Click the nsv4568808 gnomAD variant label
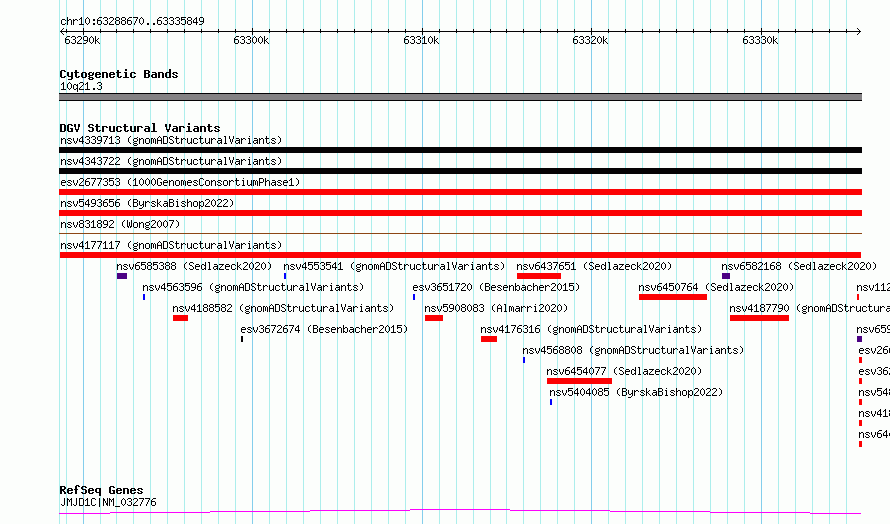This screenshot has height=524, width=890. pos(633,350)
